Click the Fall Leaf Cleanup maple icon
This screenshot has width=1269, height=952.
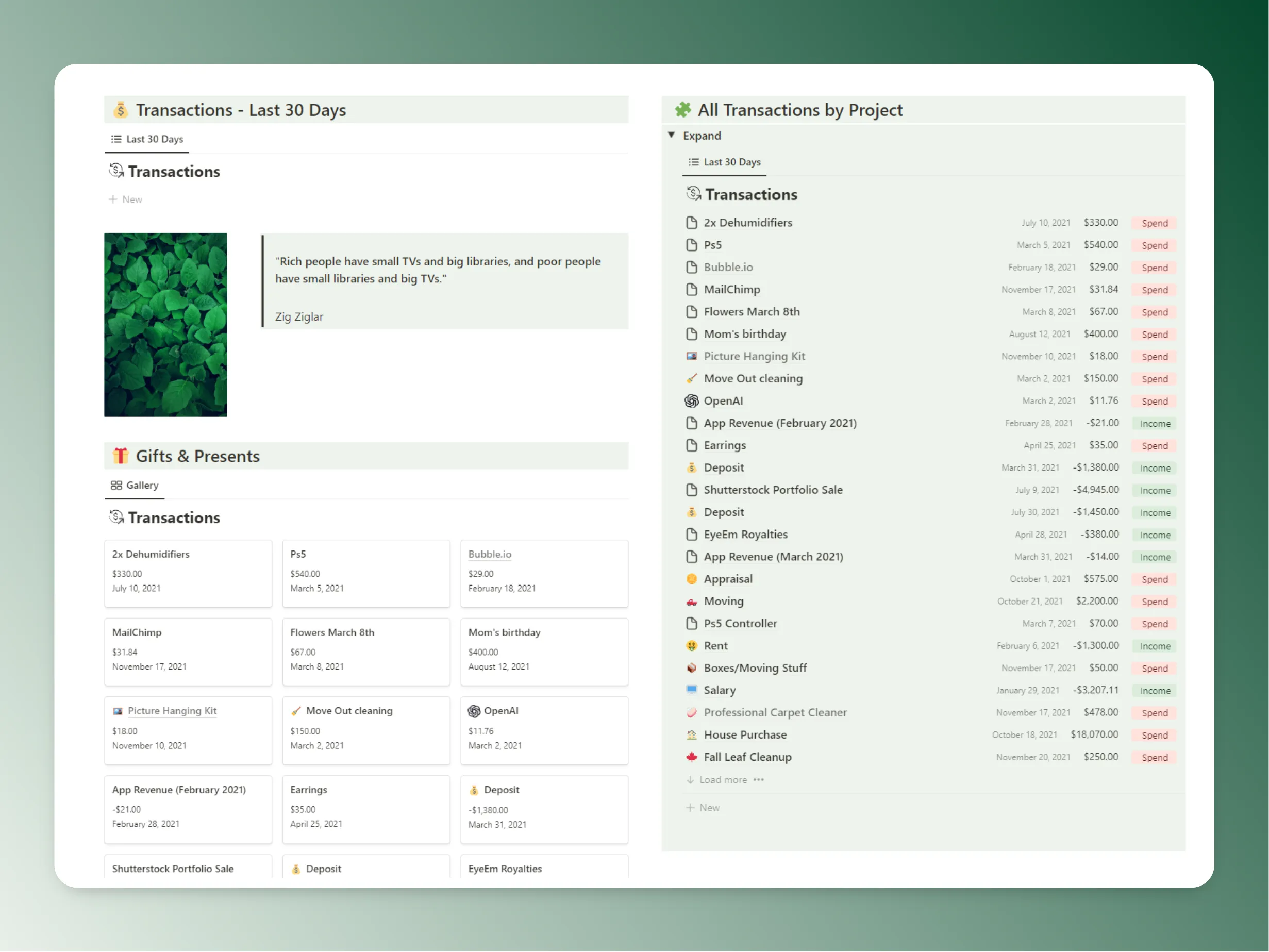click(x=691, y=757)
